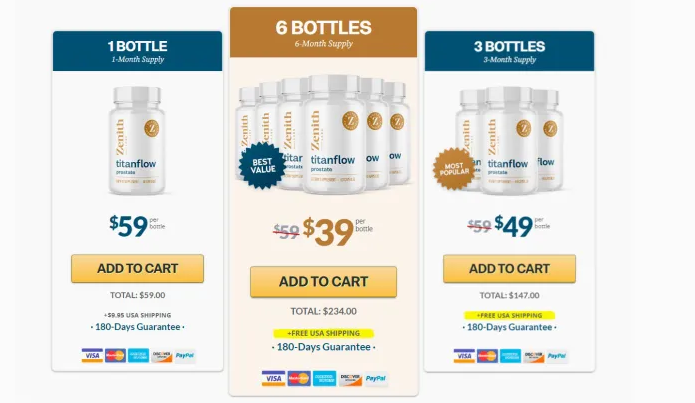Select the 6 Bottles header banner

click(324, 32)
